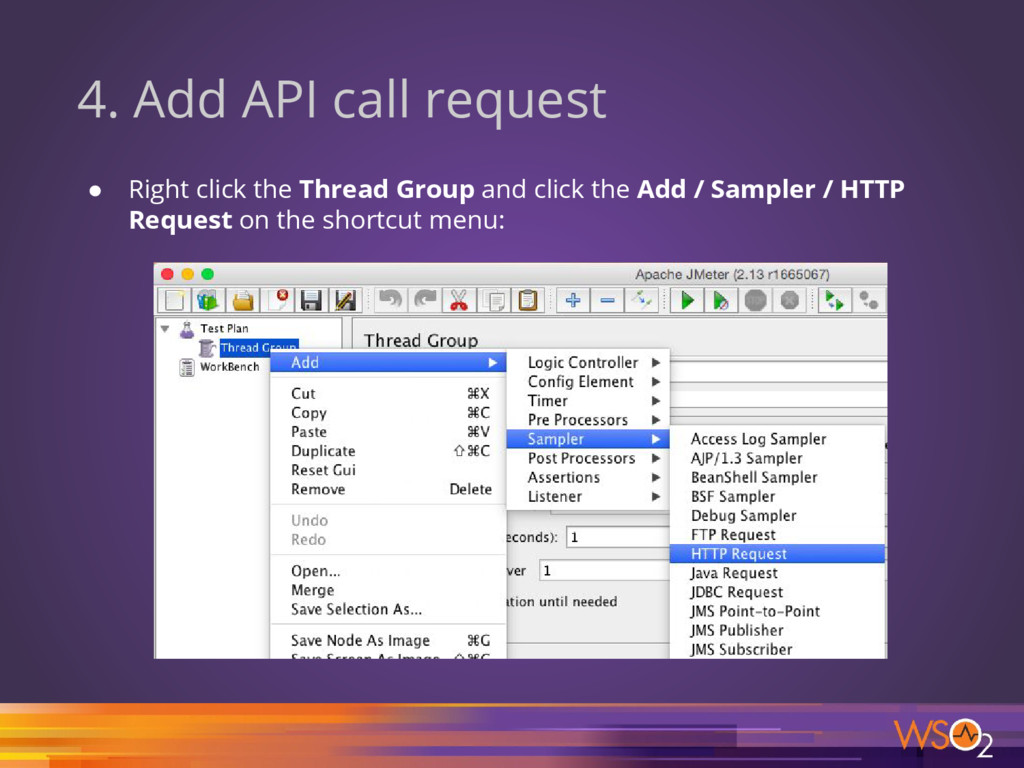Click the green Start run icon
Image resolution: width=1024 pixels, height=768 pixels.
(687, 300)
